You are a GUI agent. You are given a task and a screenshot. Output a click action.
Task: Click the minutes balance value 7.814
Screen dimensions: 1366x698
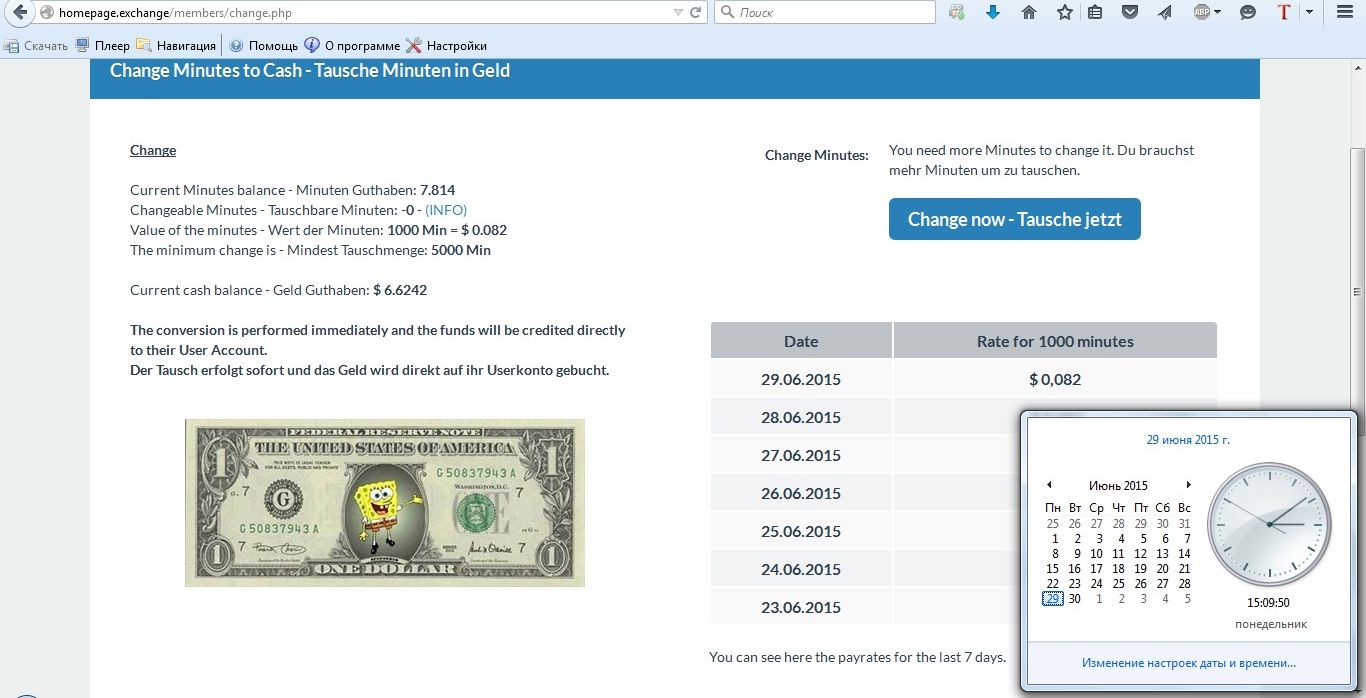[438, 190]
